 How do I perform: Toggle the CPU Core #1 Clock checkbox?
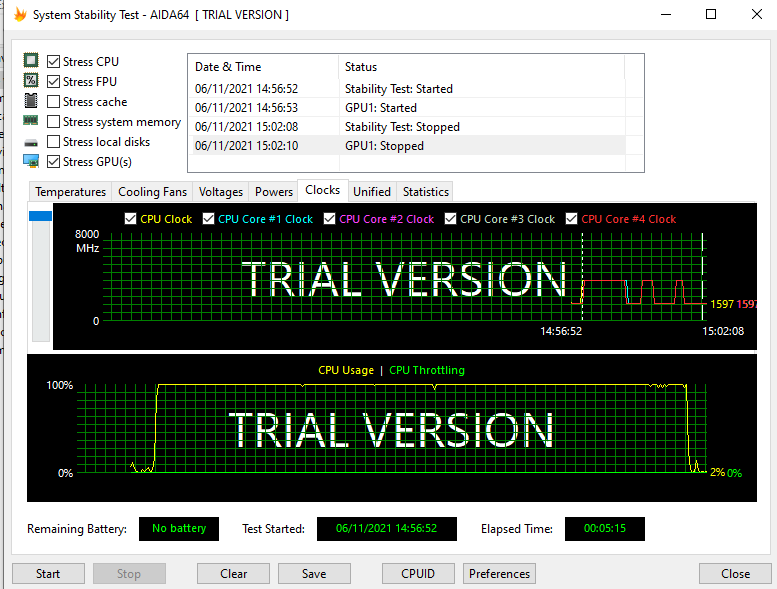coord(209,219)
